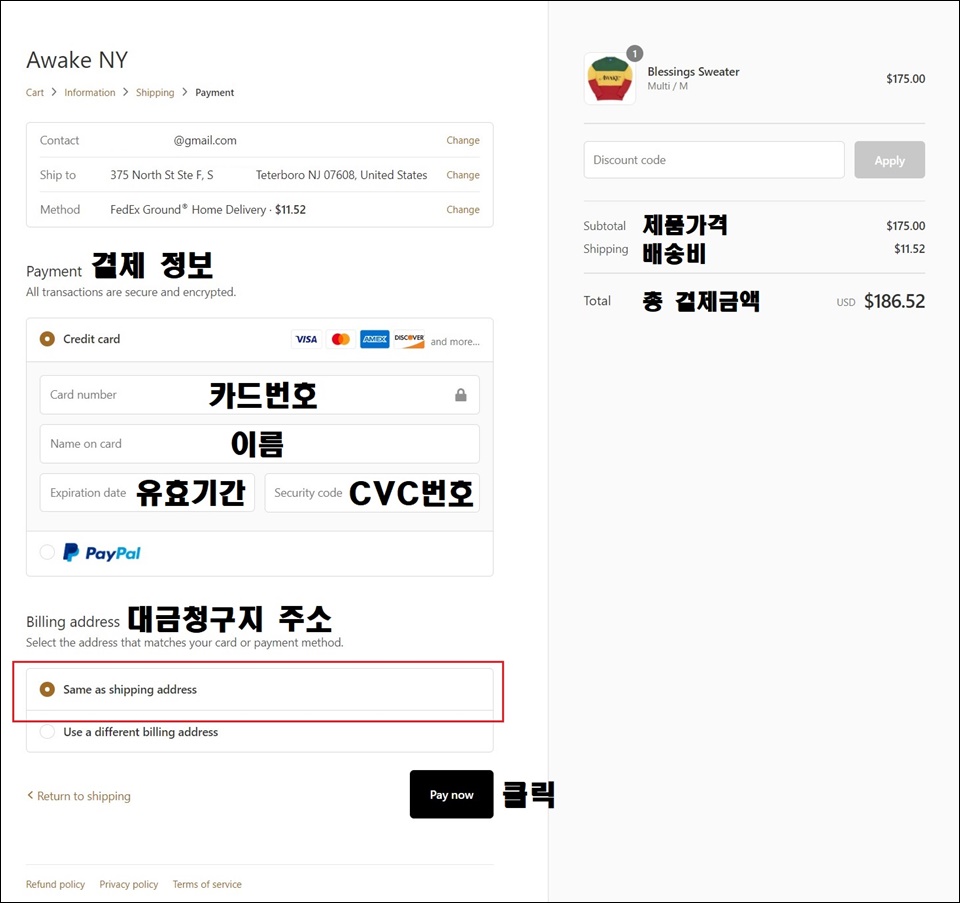Click the Billing address heading
This screenshot has width=960, height=903.
(73, 622)
